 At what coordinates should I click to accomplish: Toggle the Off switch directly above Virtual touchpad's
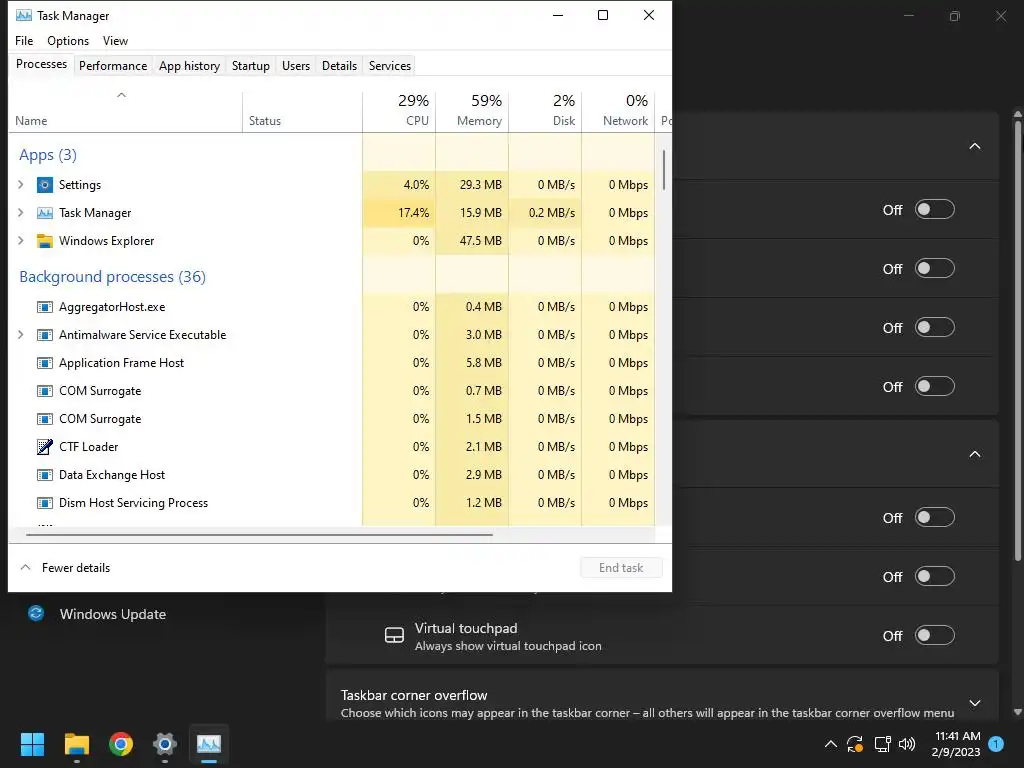(x=935, y=577)
